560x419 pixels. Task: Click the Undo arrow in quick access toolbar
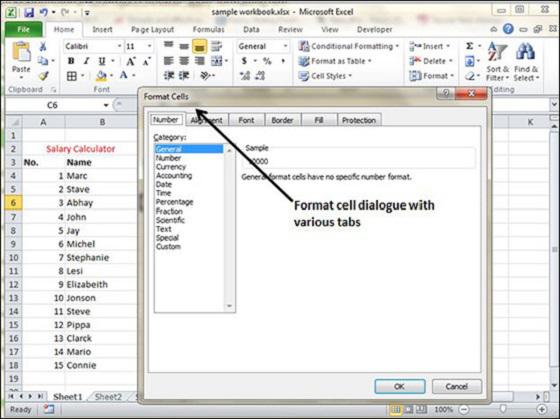coord(44,13)
